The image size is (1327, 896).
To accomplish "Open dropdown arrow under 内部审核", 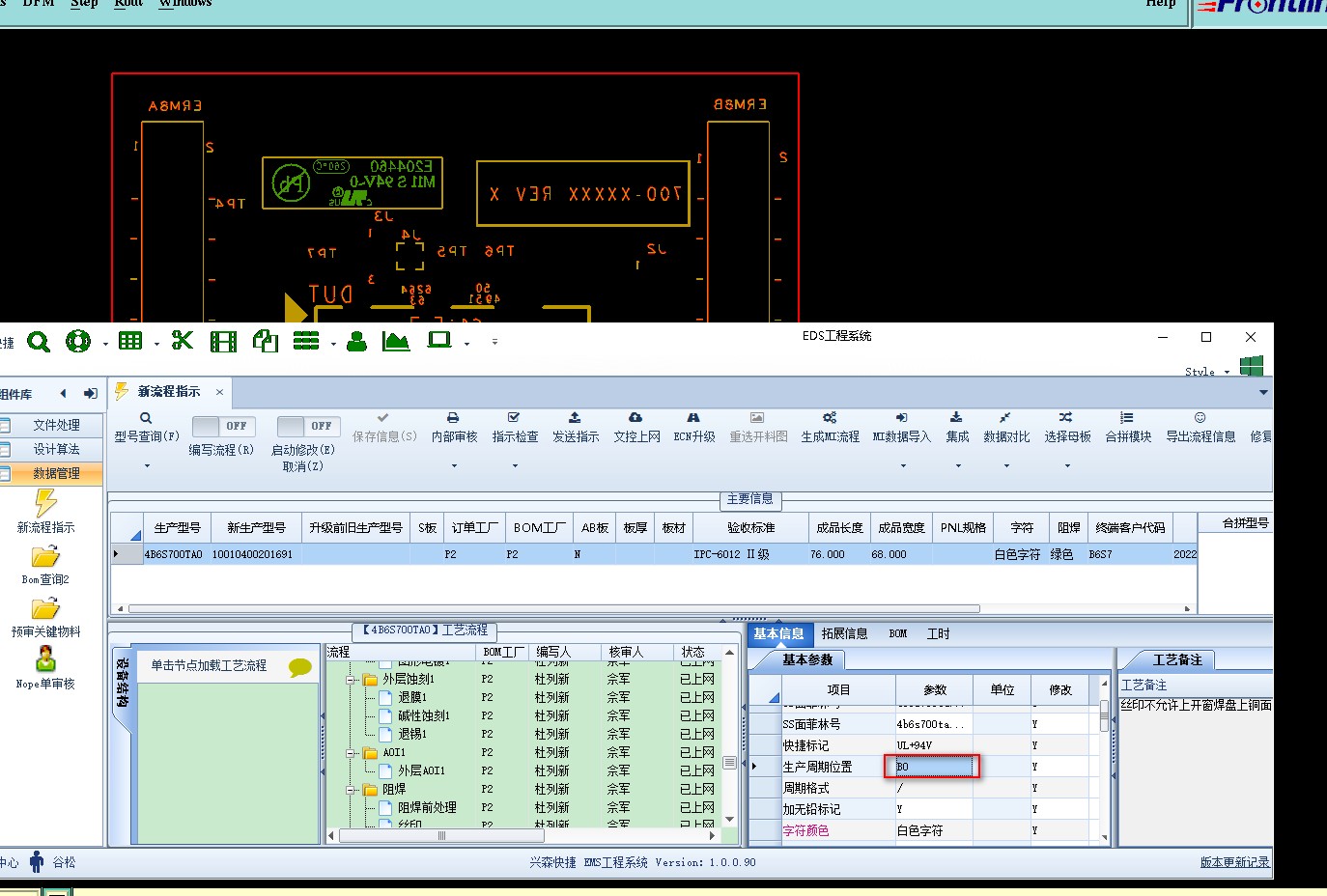I will pos(454,466).
